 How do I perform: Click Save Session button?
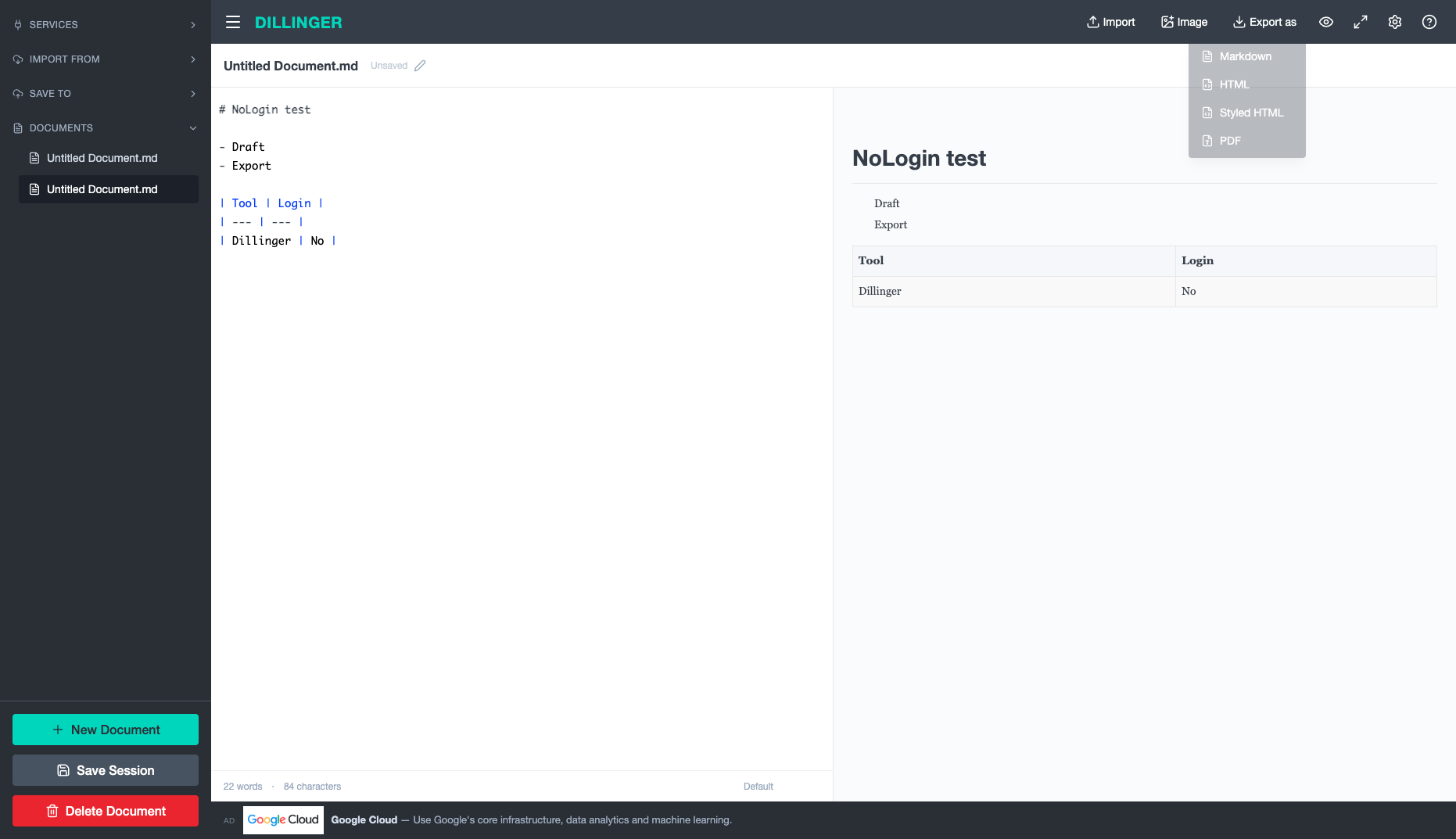point(106,770)
